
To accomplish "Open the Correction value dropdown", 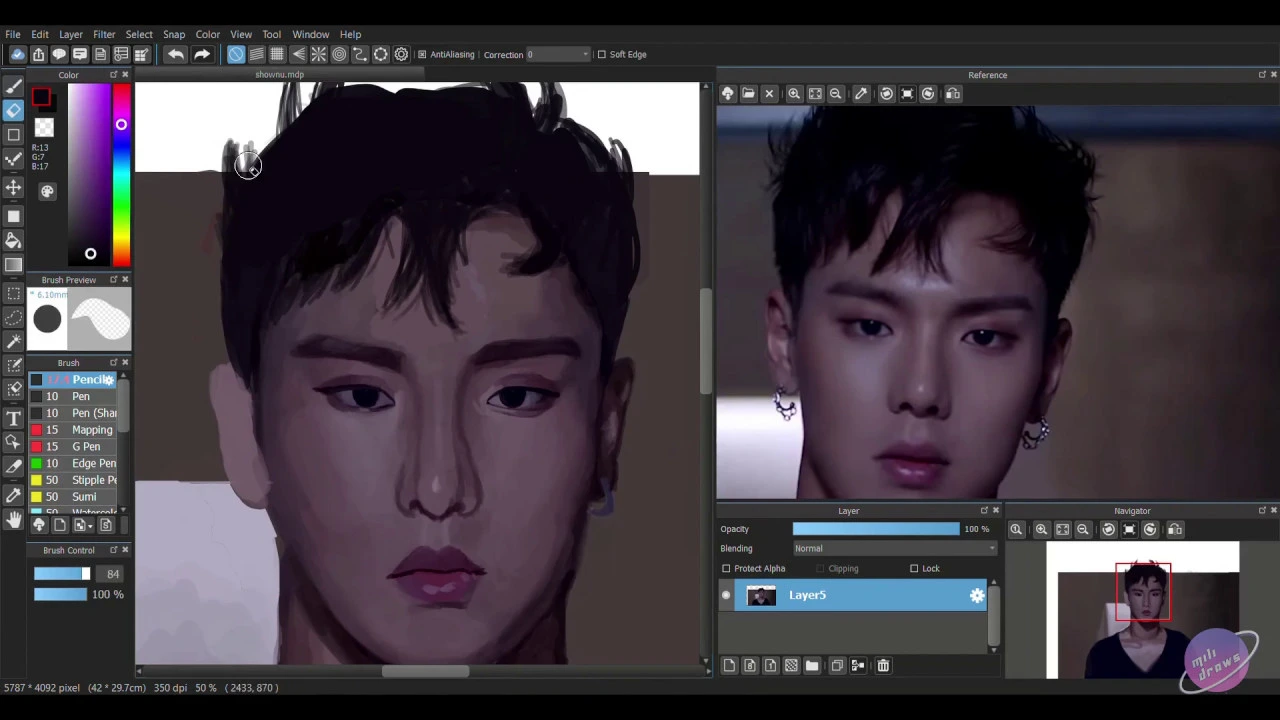I will pos(559,54).
